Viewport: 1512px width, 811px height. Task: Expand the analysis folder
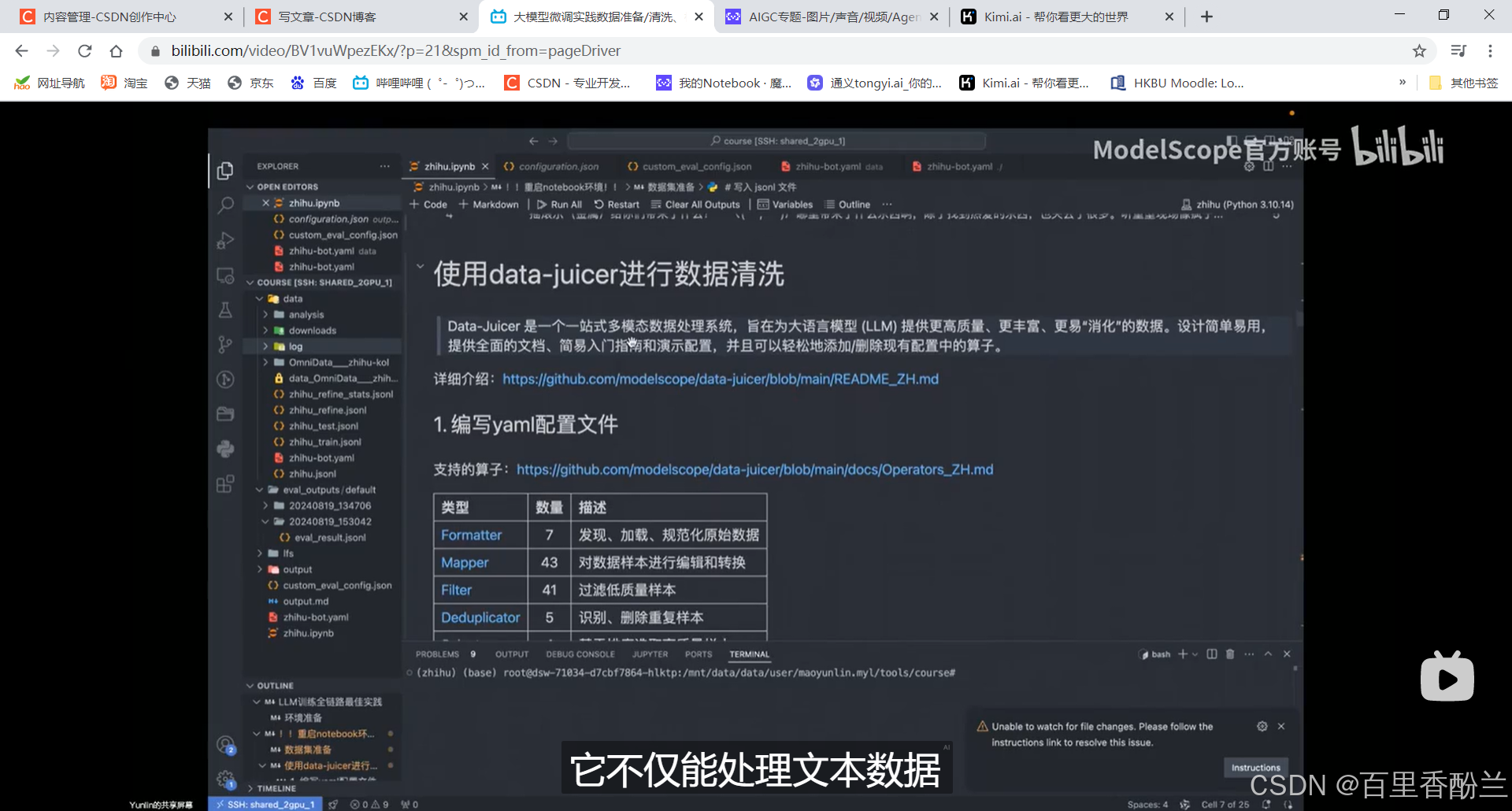point(265,314)
